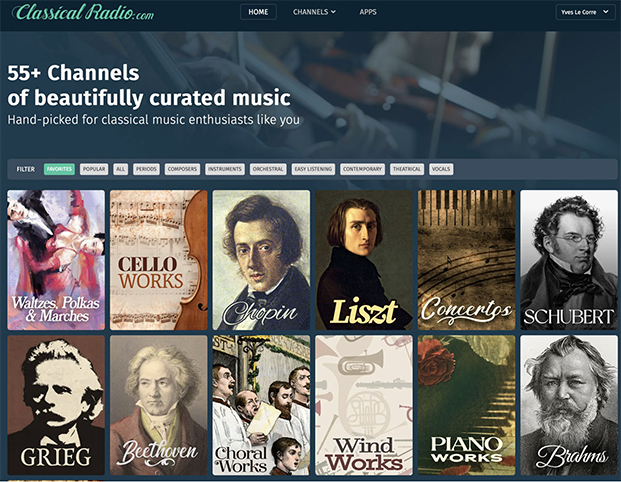
Task: Filter channels by Composers
Action: tap(182, 169)
